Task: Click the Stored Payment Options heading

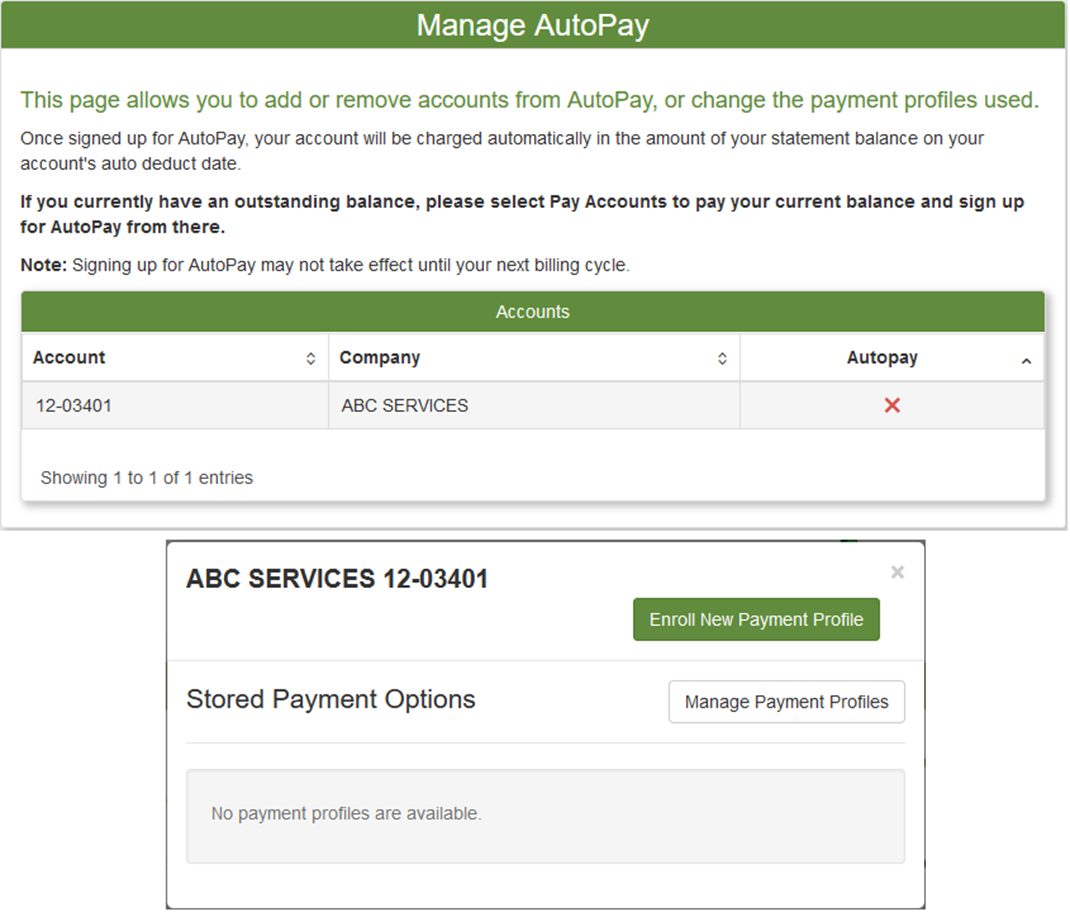Action: pos(331,699)
